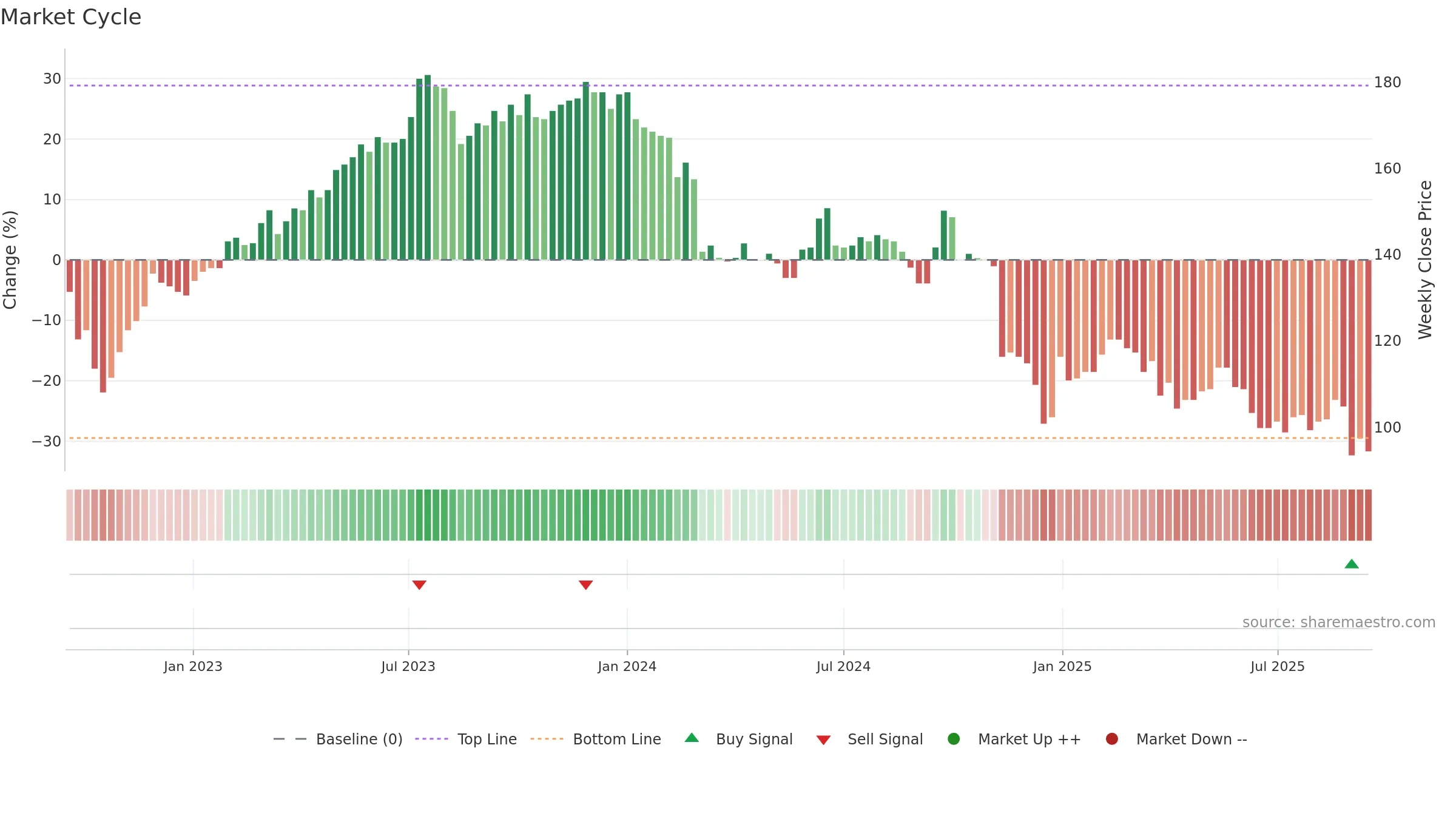Toggle the Sell Signal legend entry

pos(869,740)
